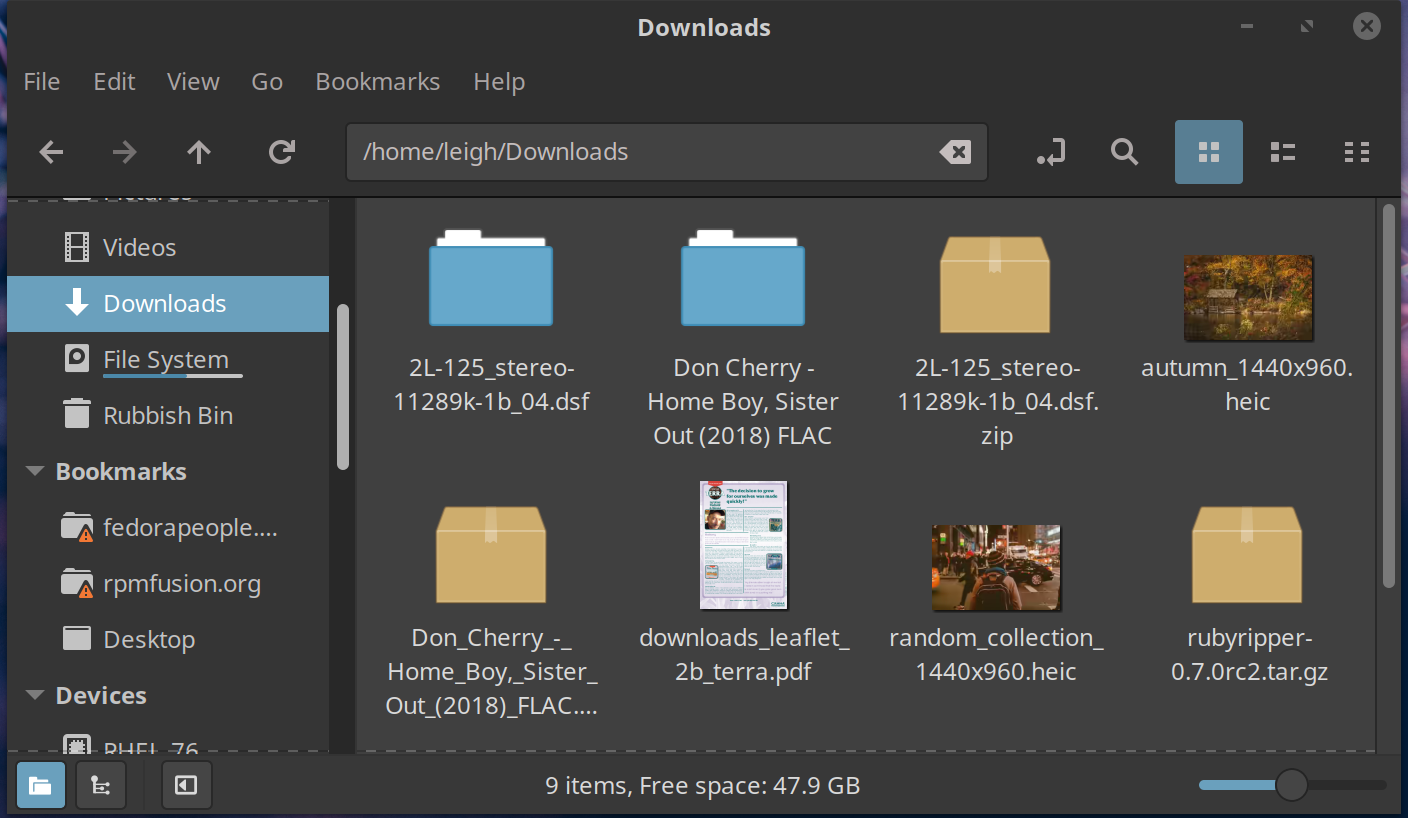Click the sidebar vertical scrollbar

[343, 387]
